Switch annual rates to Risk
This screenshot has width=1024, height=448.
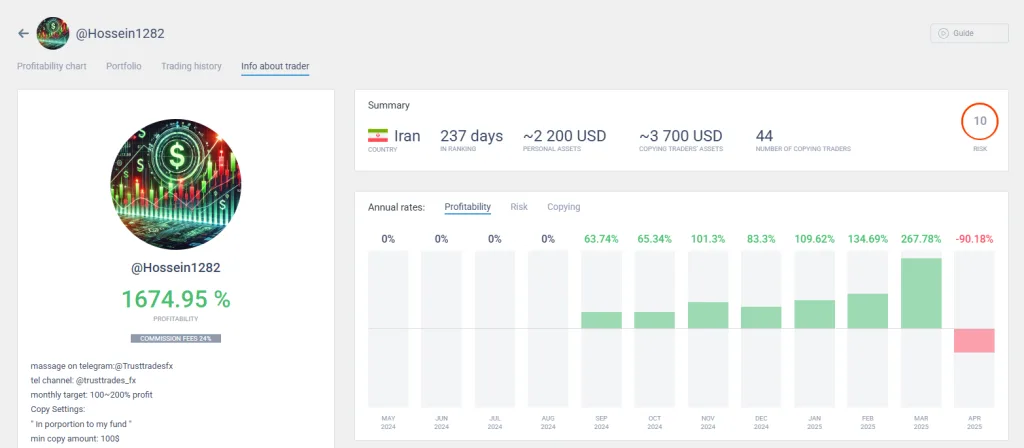pyautogui.click(x=519, y=207)
